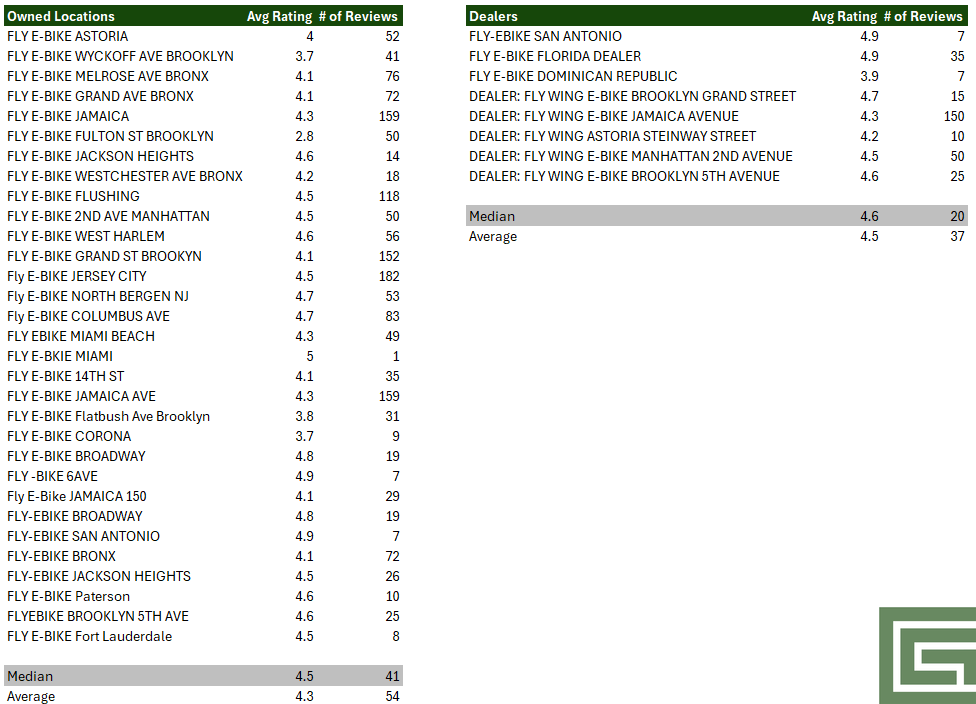Click the FLY E-BIKE ASTORIA row name

67,36
